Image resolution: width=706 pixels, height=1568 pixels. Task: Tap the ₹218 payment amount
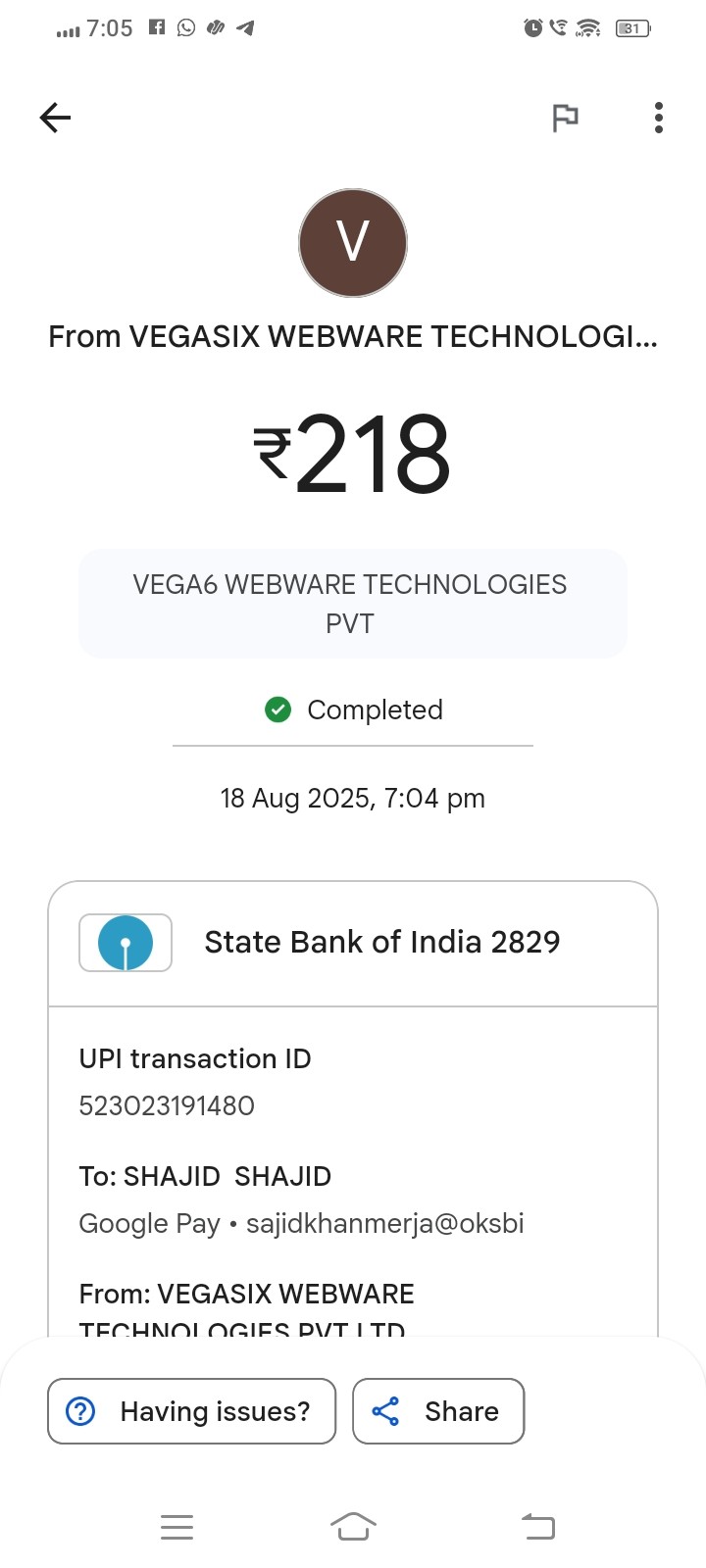click(x=353, y=454)
